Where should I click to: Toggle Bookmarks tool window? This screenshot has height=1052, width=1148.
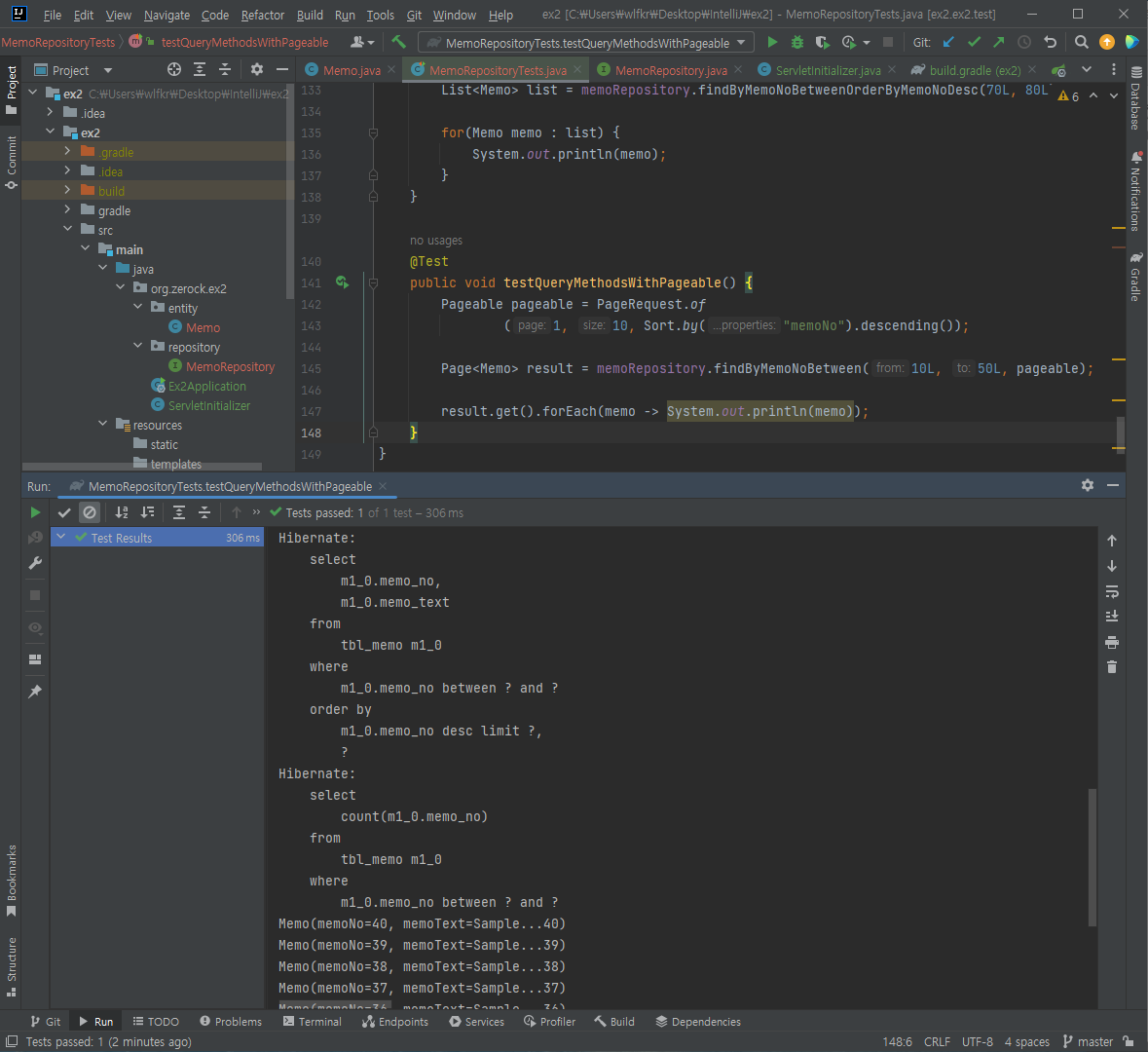[x=11, y=881]
